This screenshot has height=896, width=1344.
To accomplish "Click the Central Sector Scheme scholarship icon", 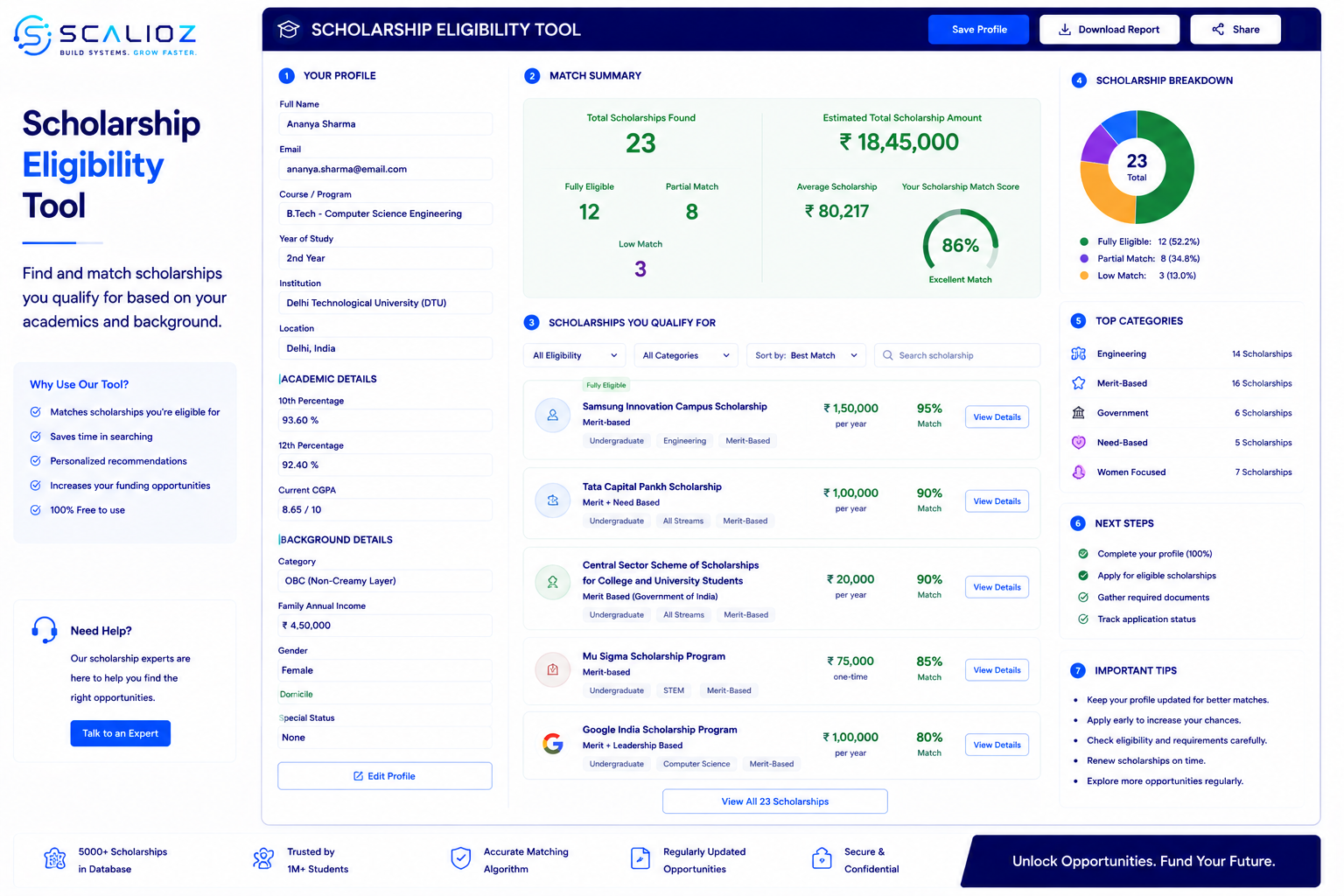I will pos(553,582).
